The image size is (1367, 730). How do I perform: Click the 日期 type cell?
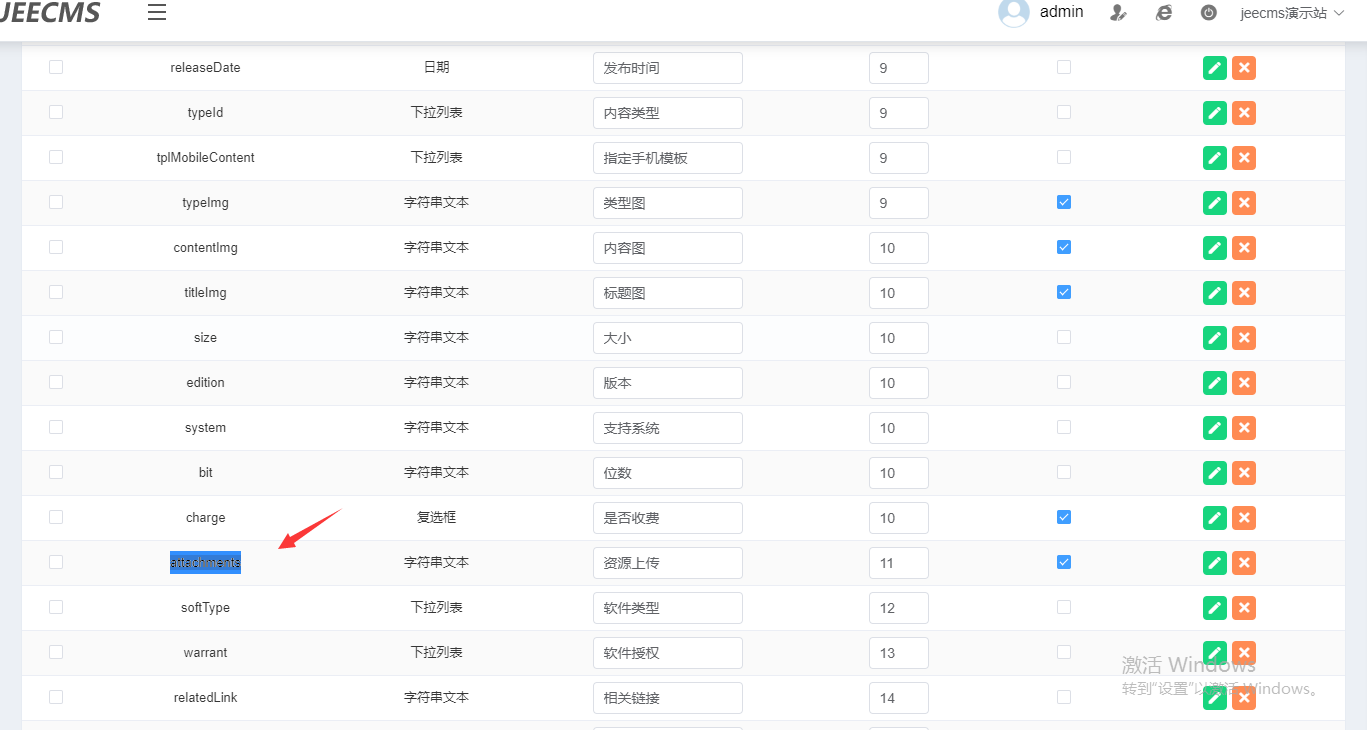[436, 68]
